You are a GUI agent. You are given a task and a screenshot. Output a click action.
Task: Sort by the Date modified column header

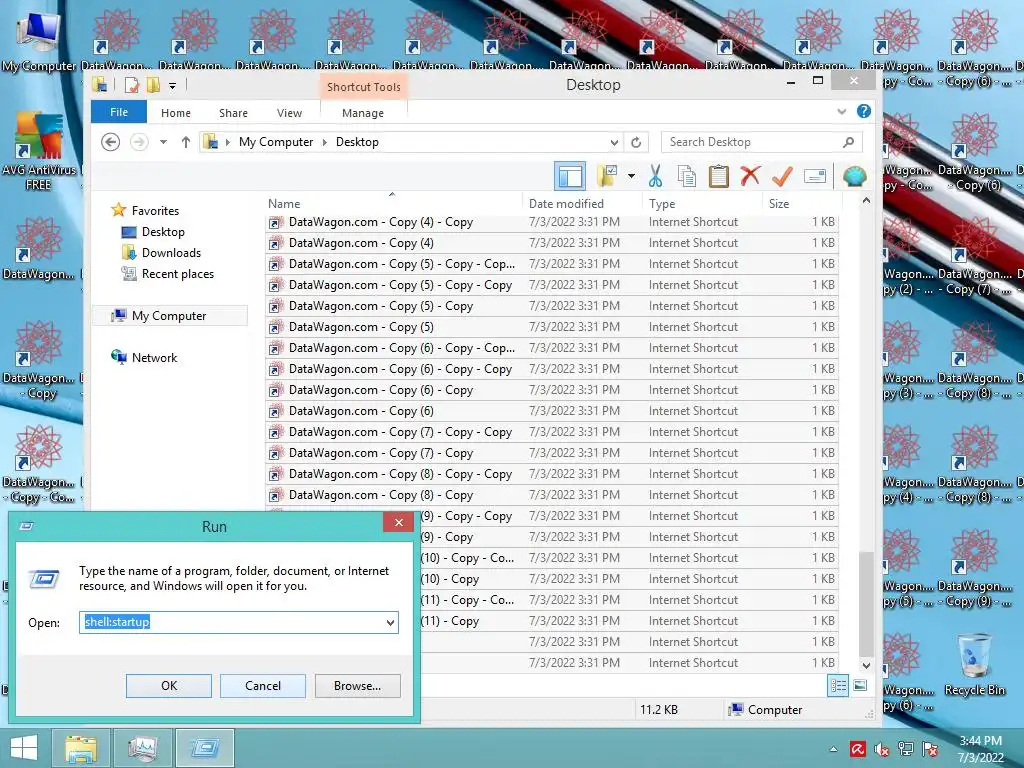[x=583, y=203]
